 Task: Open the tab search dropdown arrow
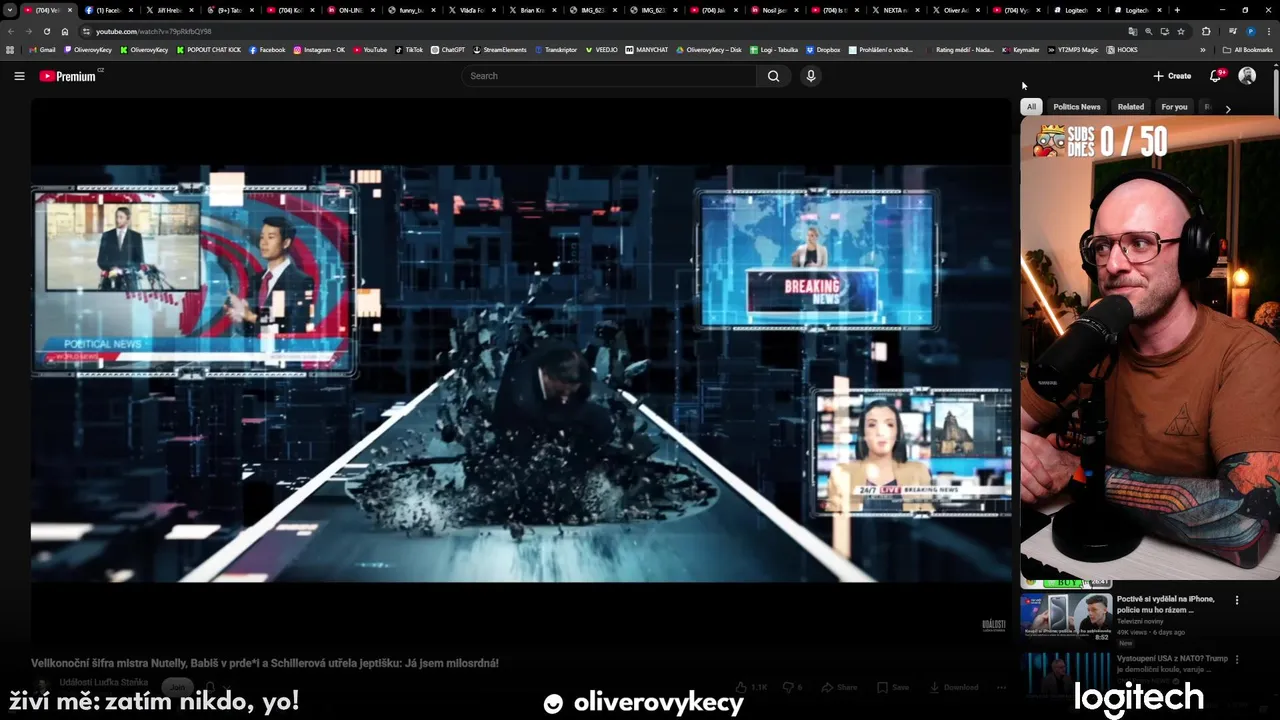(10, 10)
